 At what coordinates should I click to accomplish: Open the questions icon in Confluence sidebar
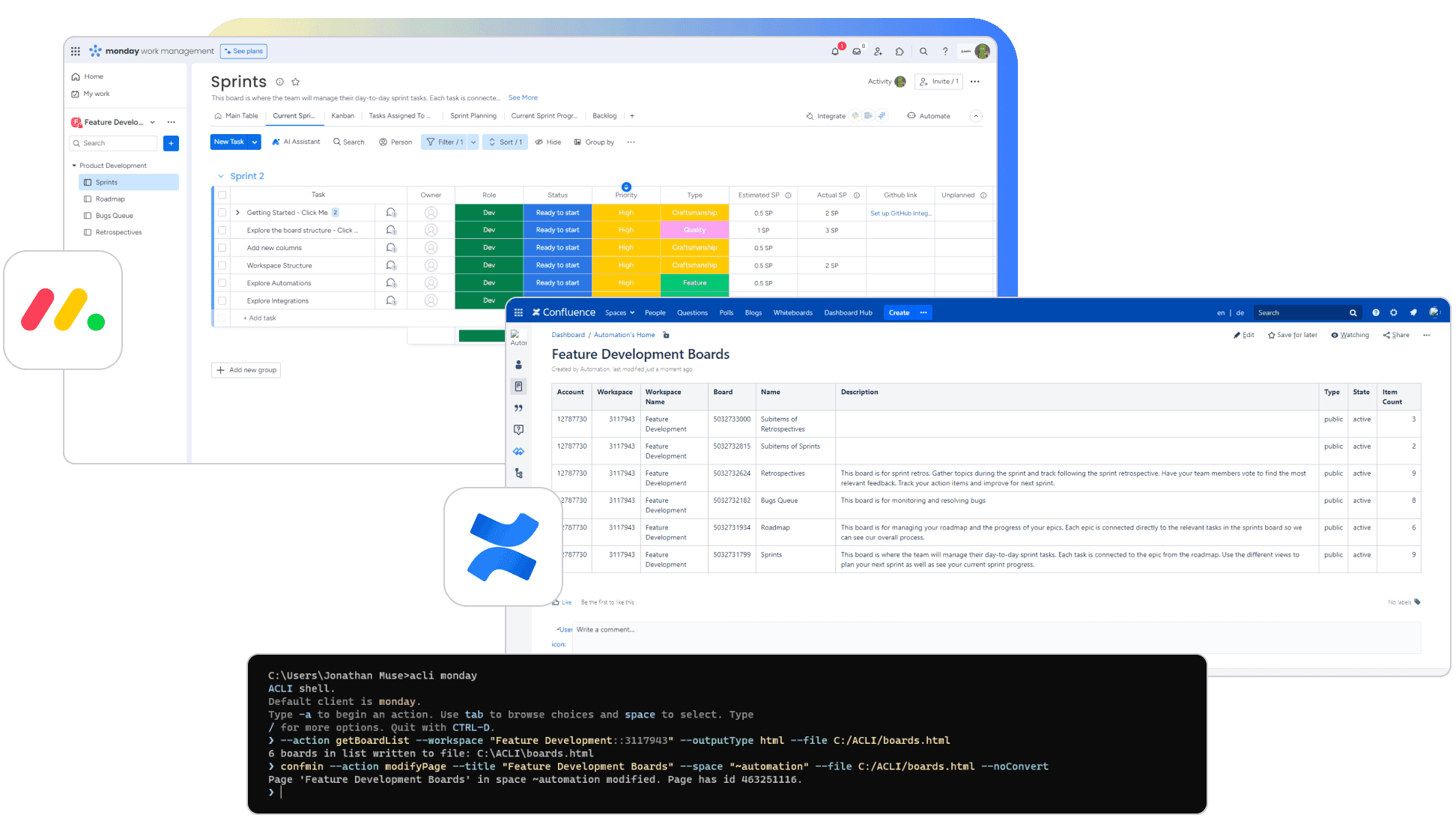(x=518, y=429)
